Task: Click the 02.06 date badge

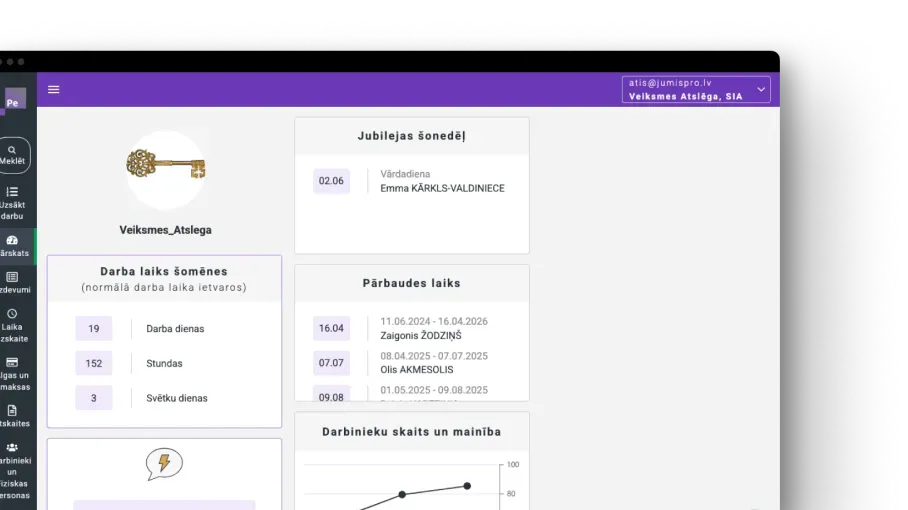Action: (x=331, y=181)
